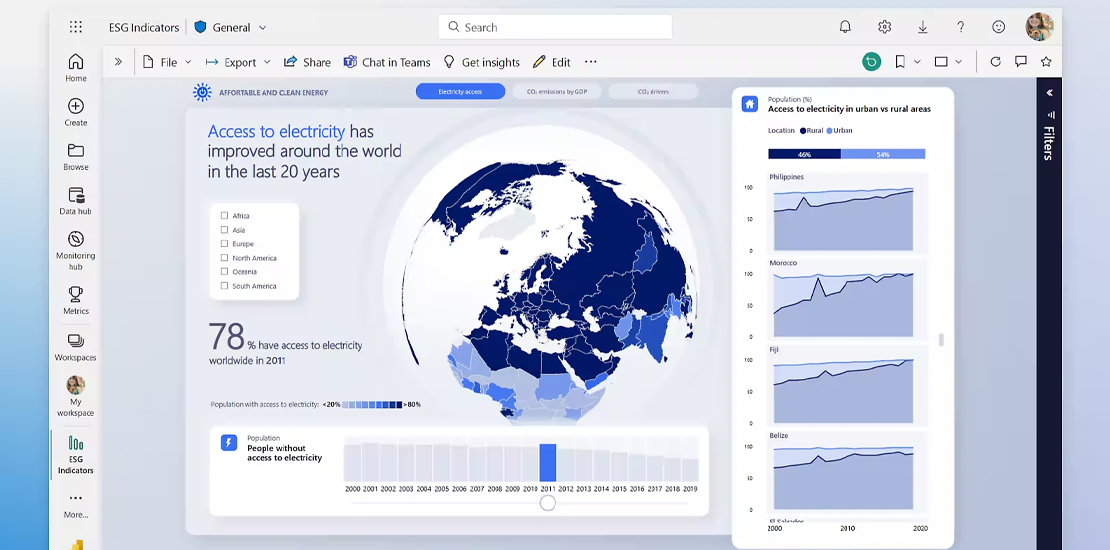The width and height of the screenshot is (1110, 550).
Task: Click Get insights
Action: tap(481, 62)
